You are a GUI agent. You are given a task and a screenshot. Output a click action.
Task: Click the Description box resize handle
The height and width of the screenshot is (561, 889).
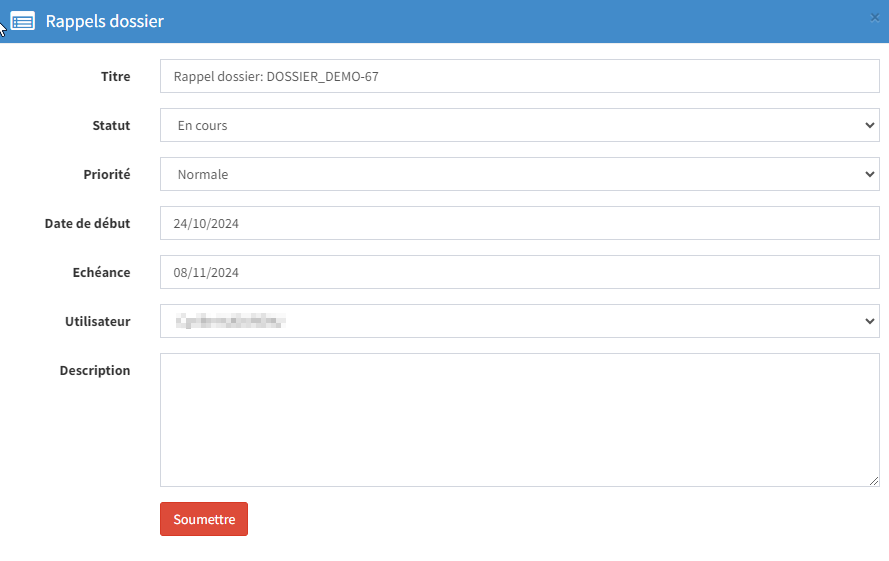click(x=874, y=481)
